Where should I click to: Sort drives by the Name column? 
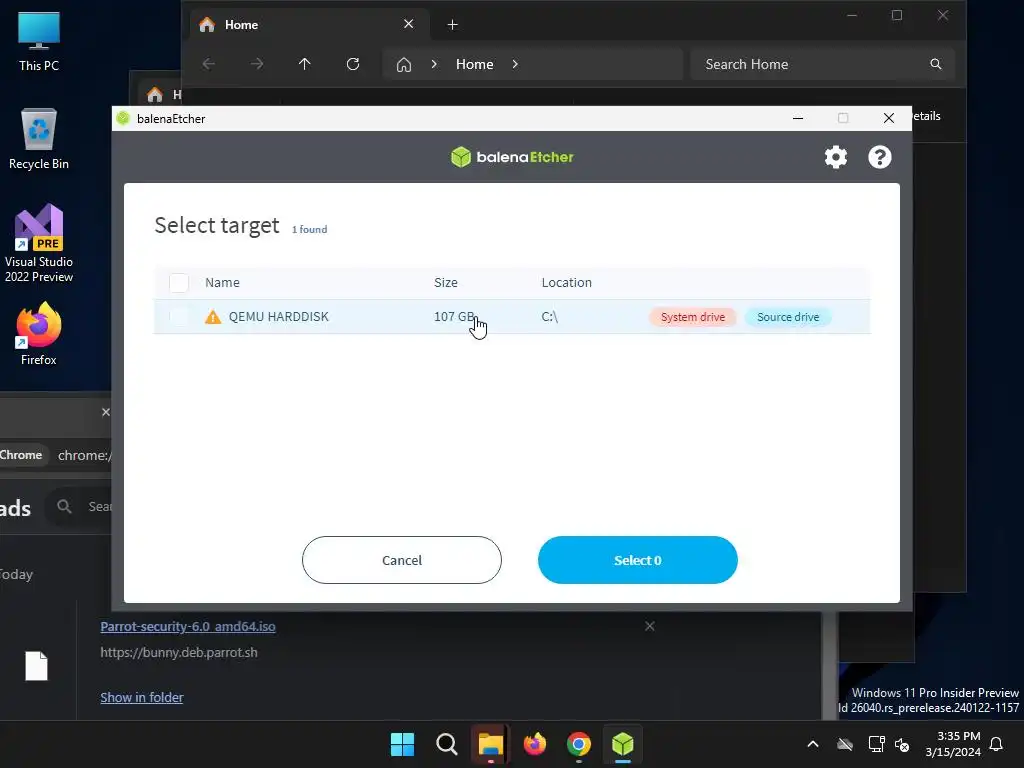(x=222, y=283)
